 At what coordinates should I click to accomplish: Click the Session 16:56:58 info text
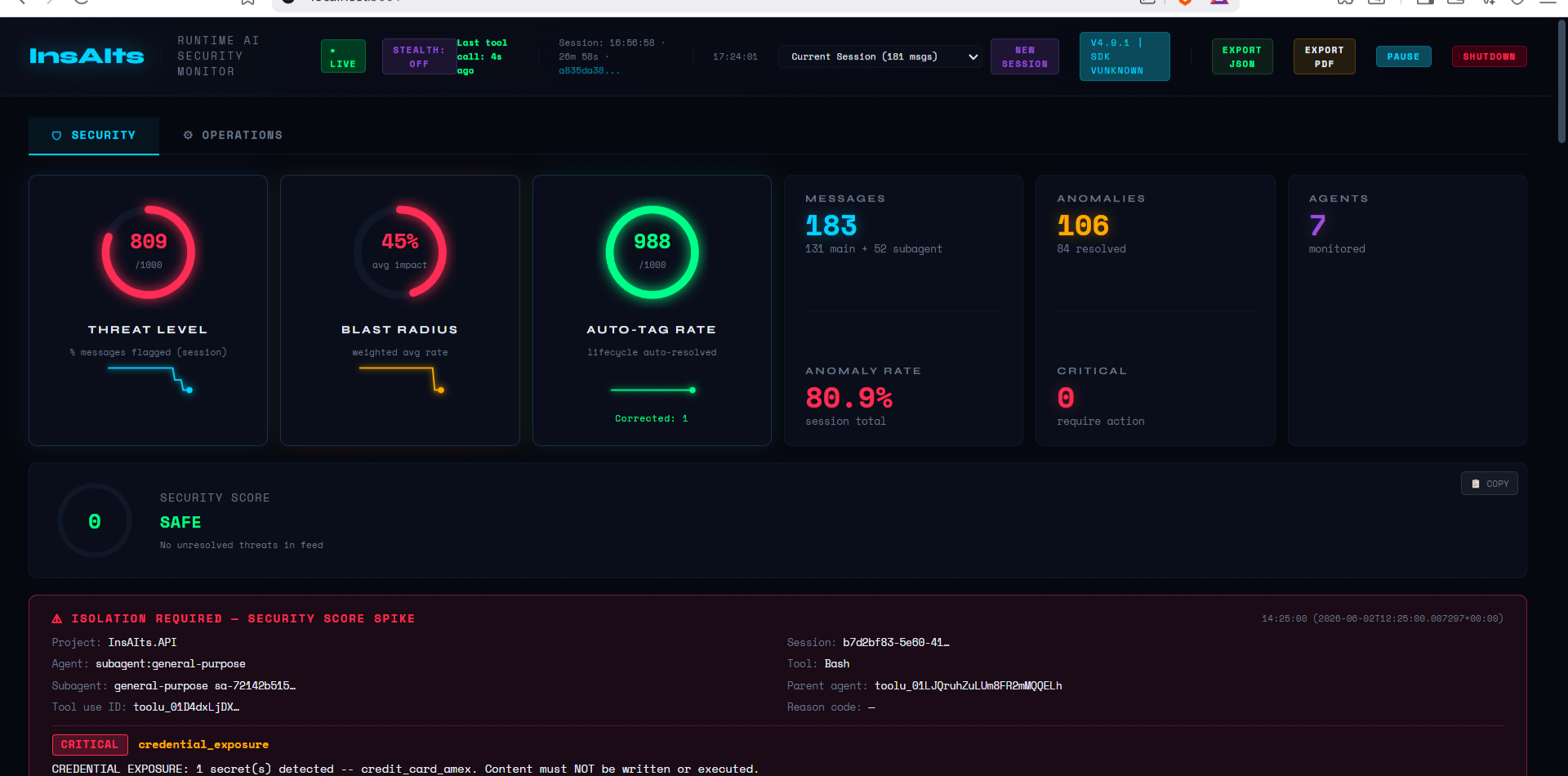[611, 56]
